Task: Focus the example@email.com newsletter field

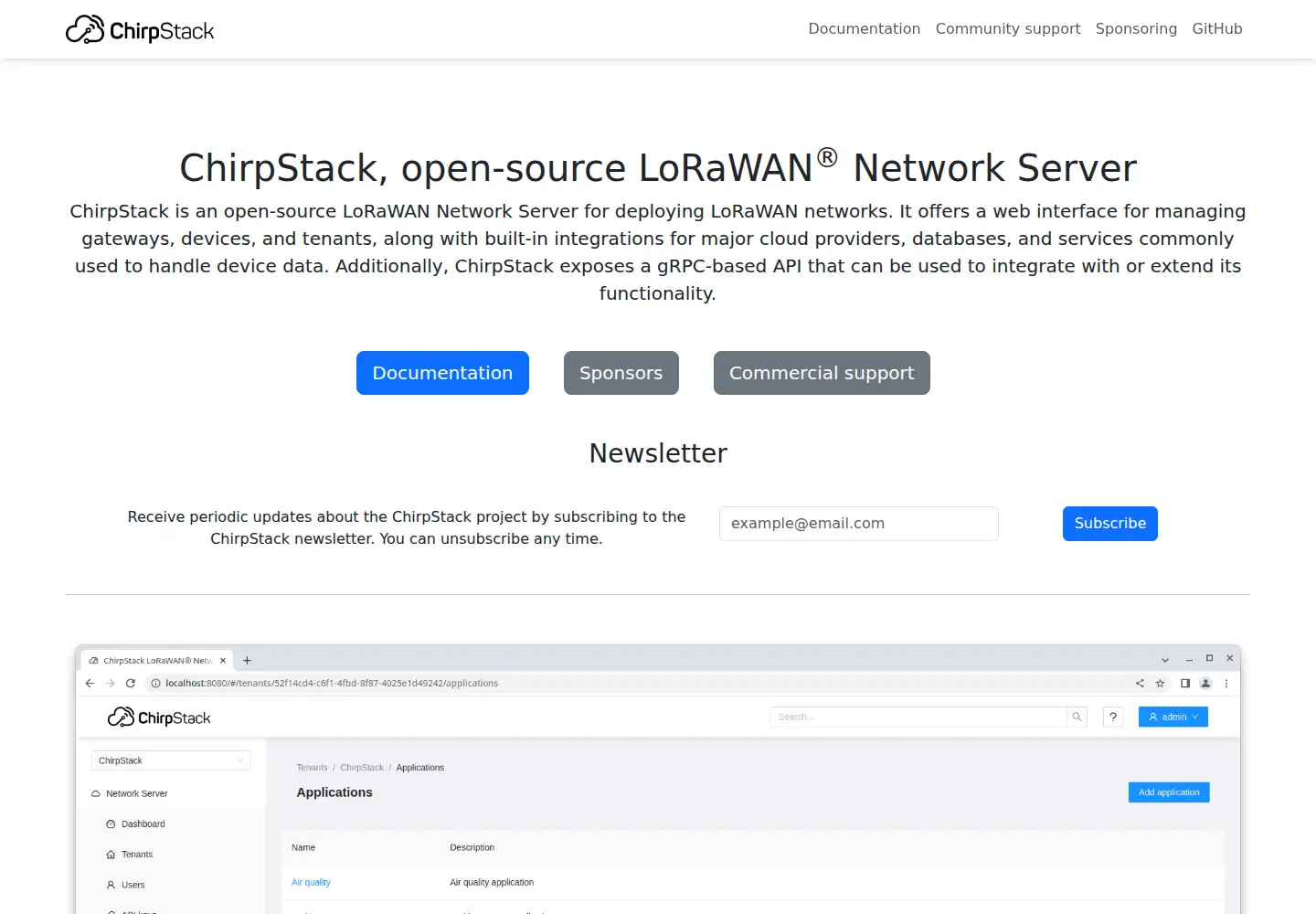Action: (x=859, y=524)
